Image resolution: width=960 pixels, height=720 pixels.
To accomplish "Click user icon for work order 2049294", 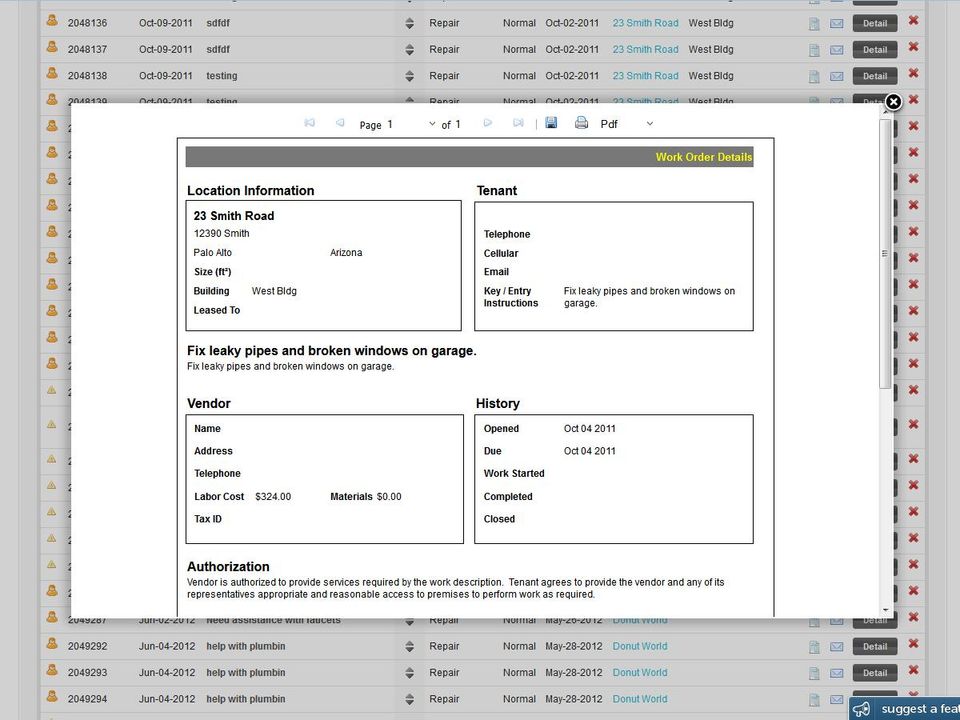I will click(52, 696).
